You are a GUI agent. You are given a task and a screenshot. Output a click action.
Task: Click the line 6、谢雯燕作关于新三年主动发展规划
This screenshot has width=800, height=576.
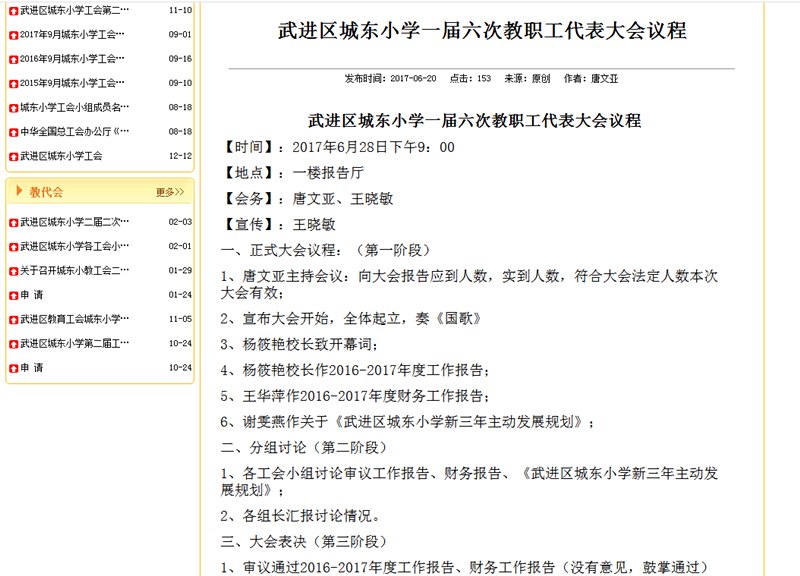click(x=407, y=421)
